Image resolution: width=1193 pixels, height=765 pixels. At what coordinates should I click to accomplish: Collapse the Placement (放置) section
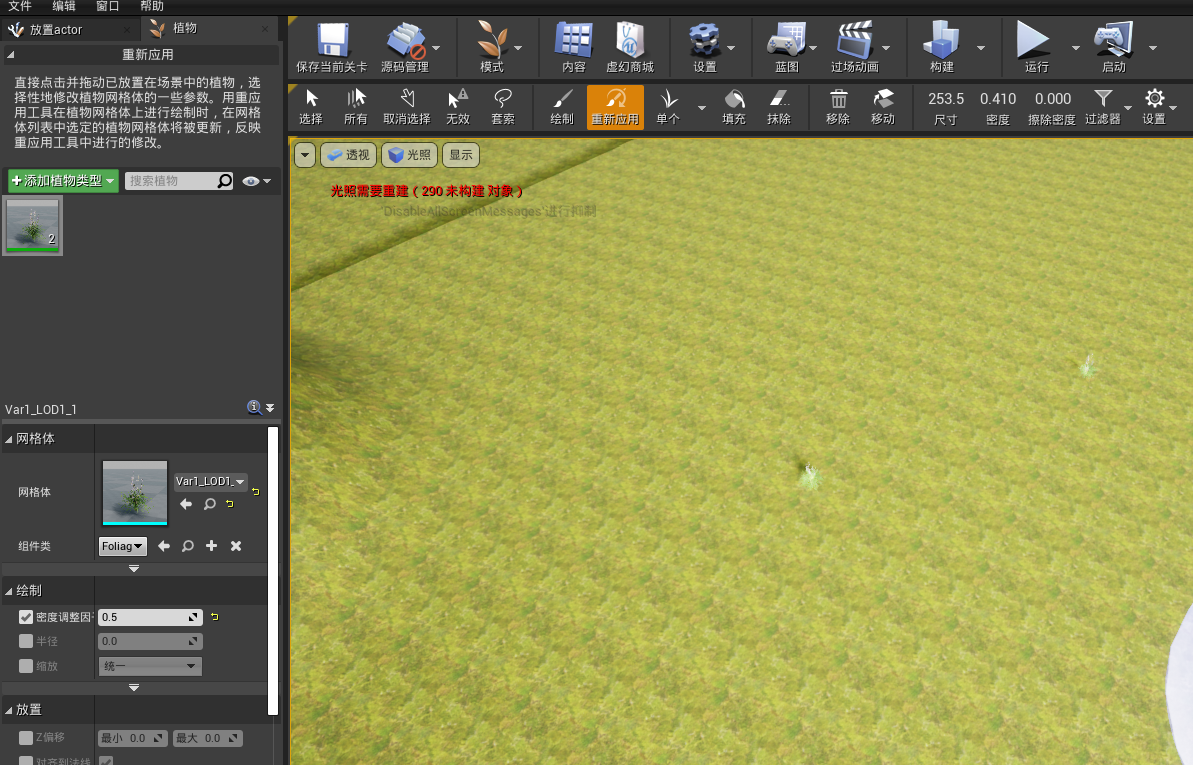pyautogui.click(x=9, y=710)
